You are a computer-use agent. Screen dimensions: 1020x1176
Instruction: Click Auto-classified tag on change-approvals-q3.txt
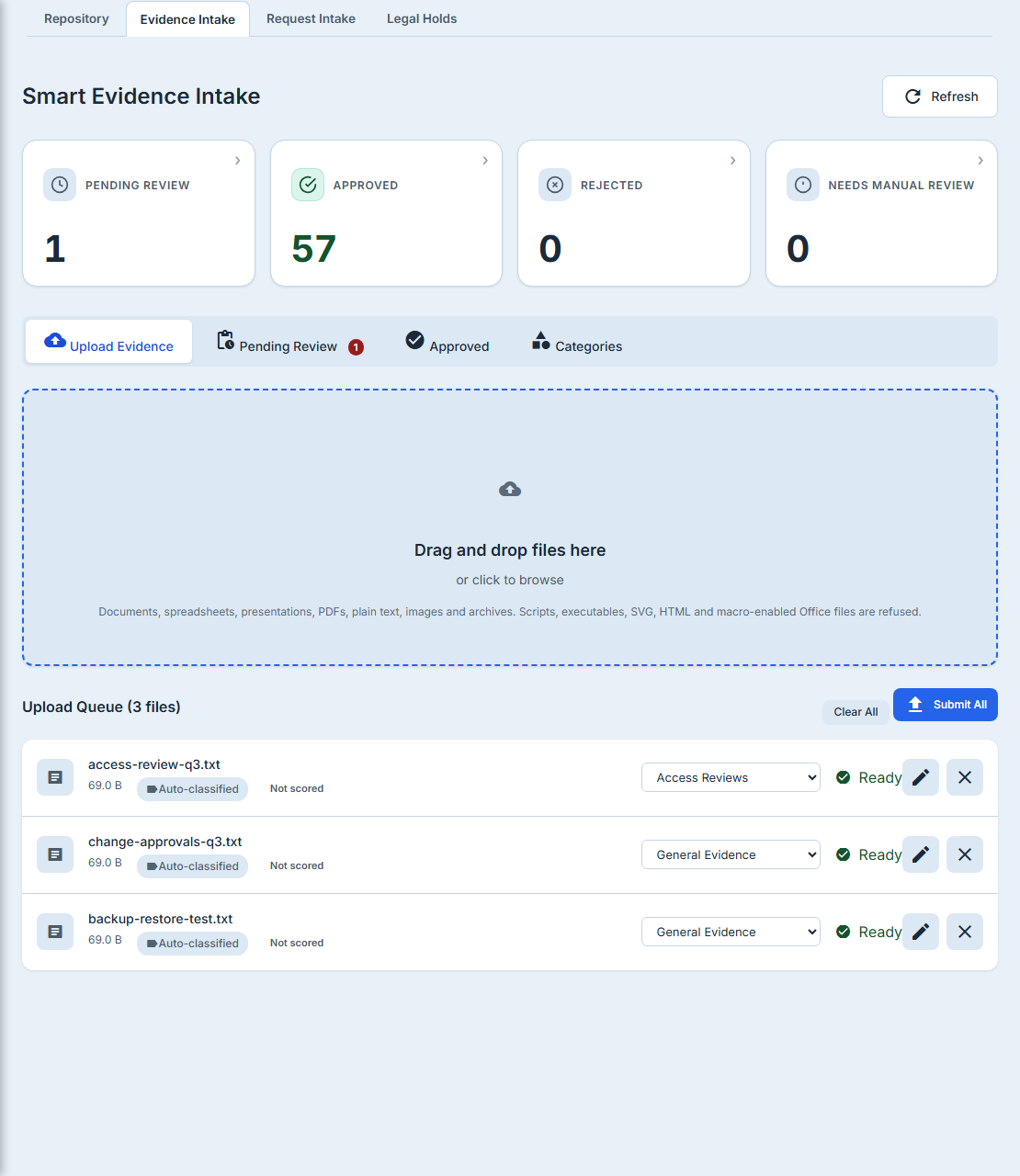192,866
